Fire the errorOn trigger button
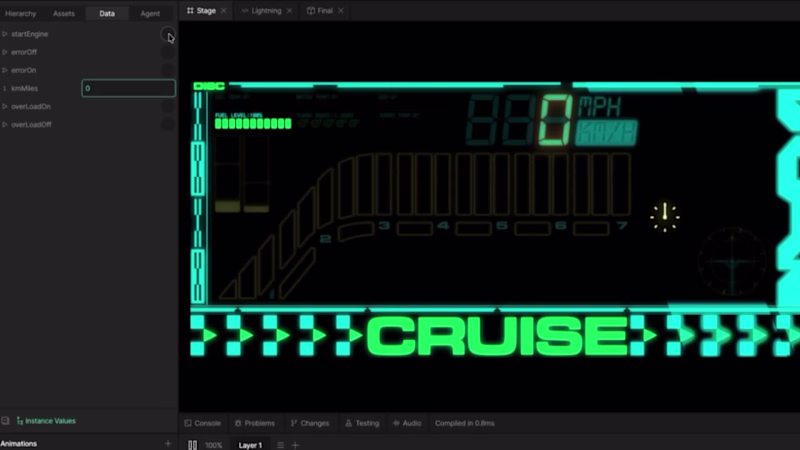This screenshot has width=800, height=450. click(x=167, y=70)
